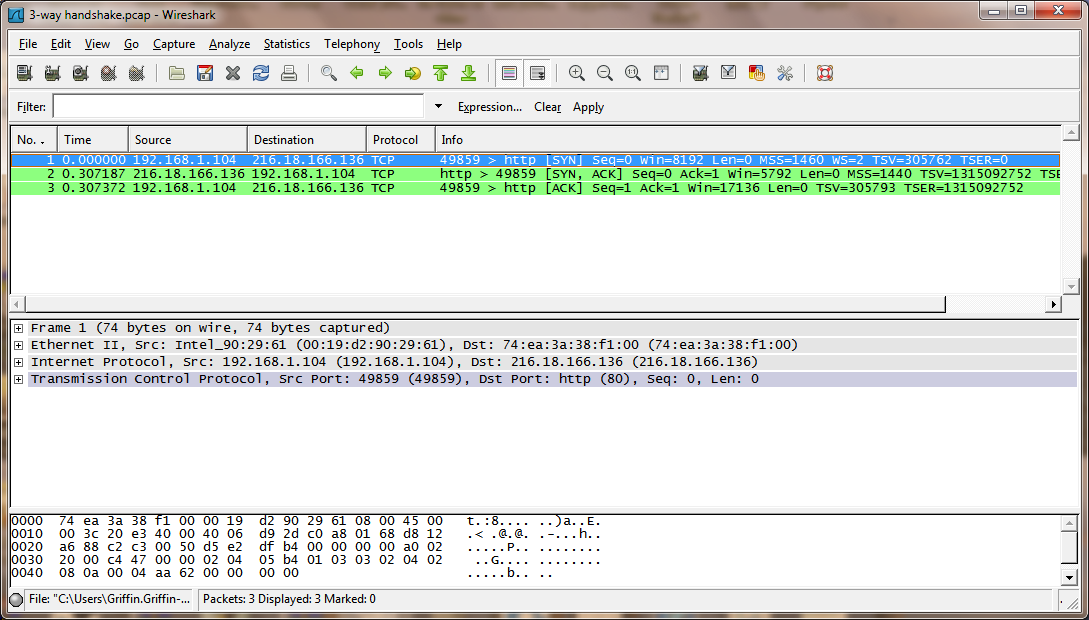Image resolution: width=1089 pixels, height=620 pixels.
Task: Open capture options toolbar icon
Action: pyautogui.click(x=53, y=73)
